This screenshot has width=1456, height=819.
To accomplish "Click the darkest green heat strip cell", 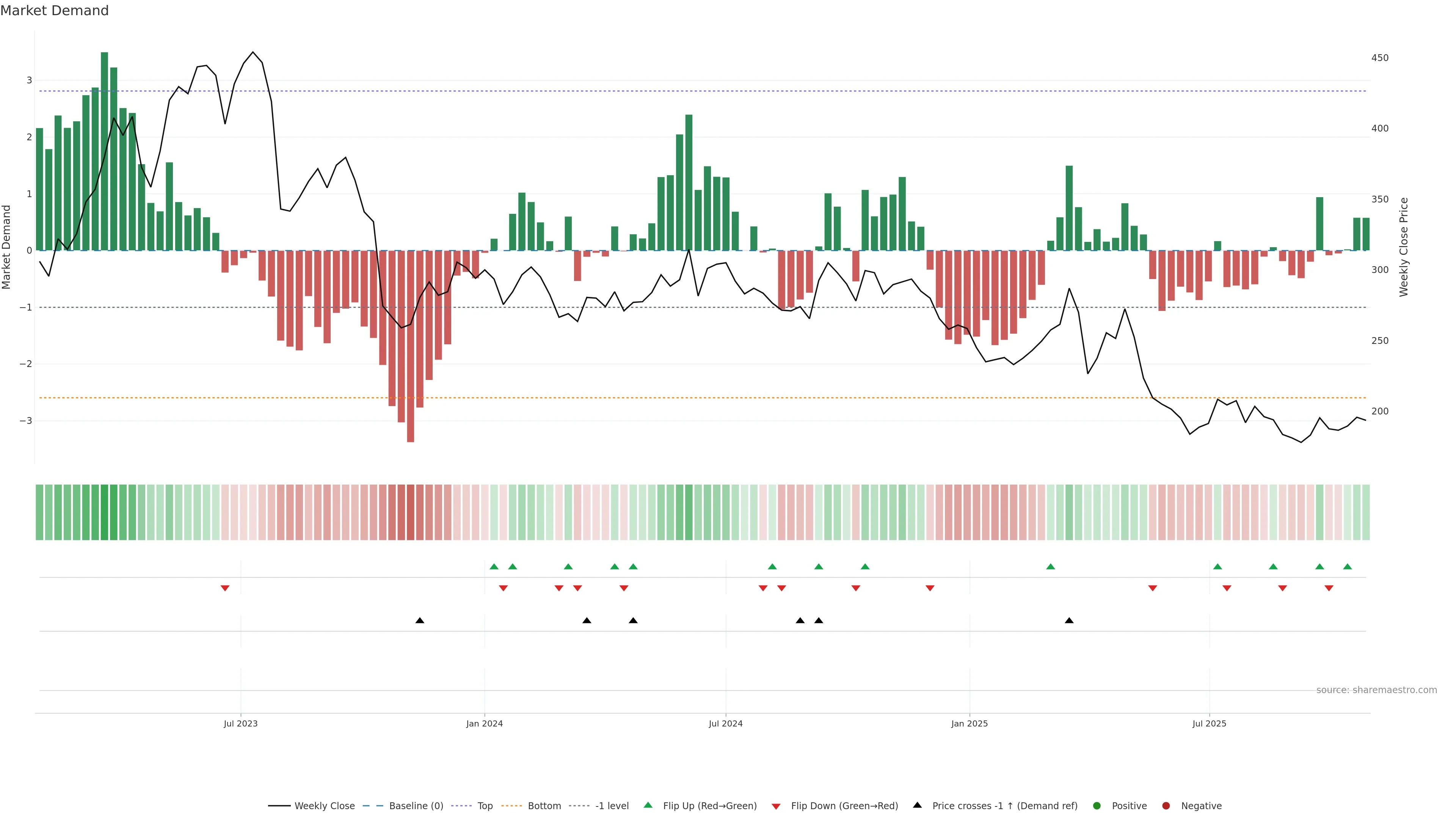I will 105,512.
